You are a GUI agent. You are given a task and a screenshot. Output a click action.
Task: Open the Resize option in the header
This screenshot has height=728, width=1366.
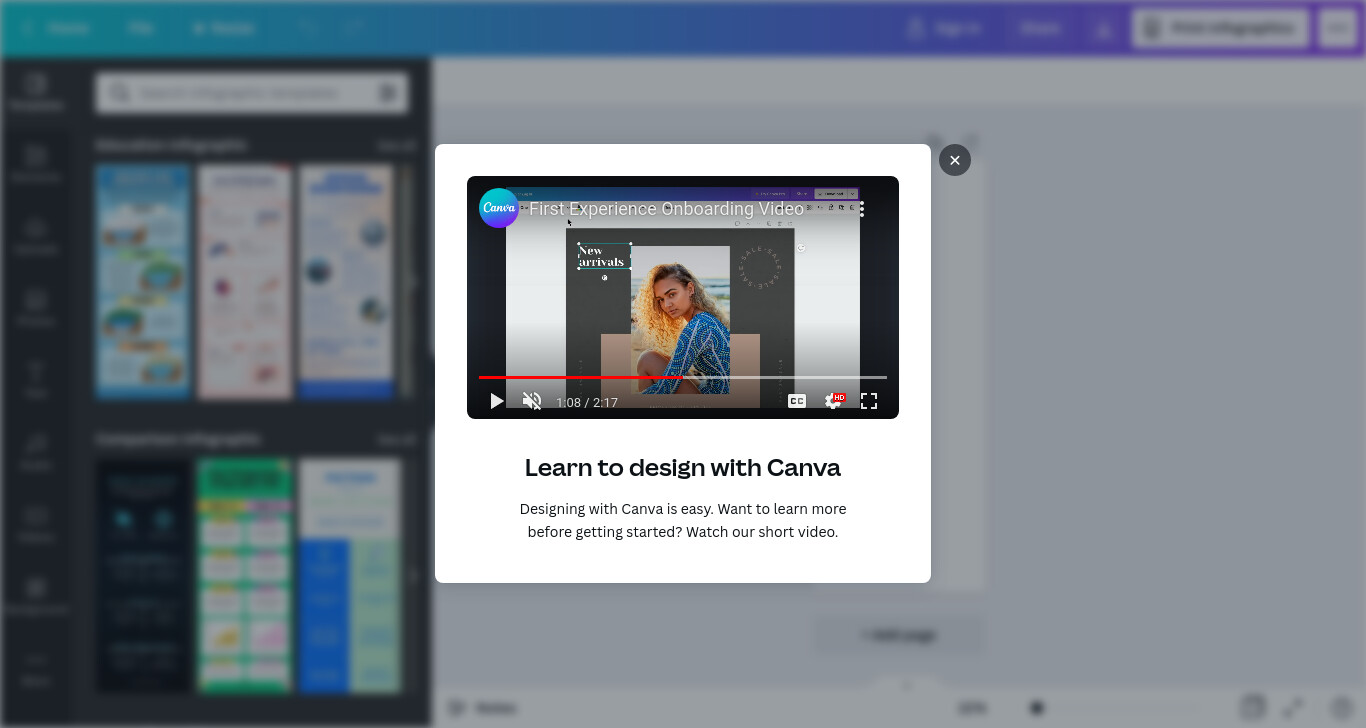(225, 28)
